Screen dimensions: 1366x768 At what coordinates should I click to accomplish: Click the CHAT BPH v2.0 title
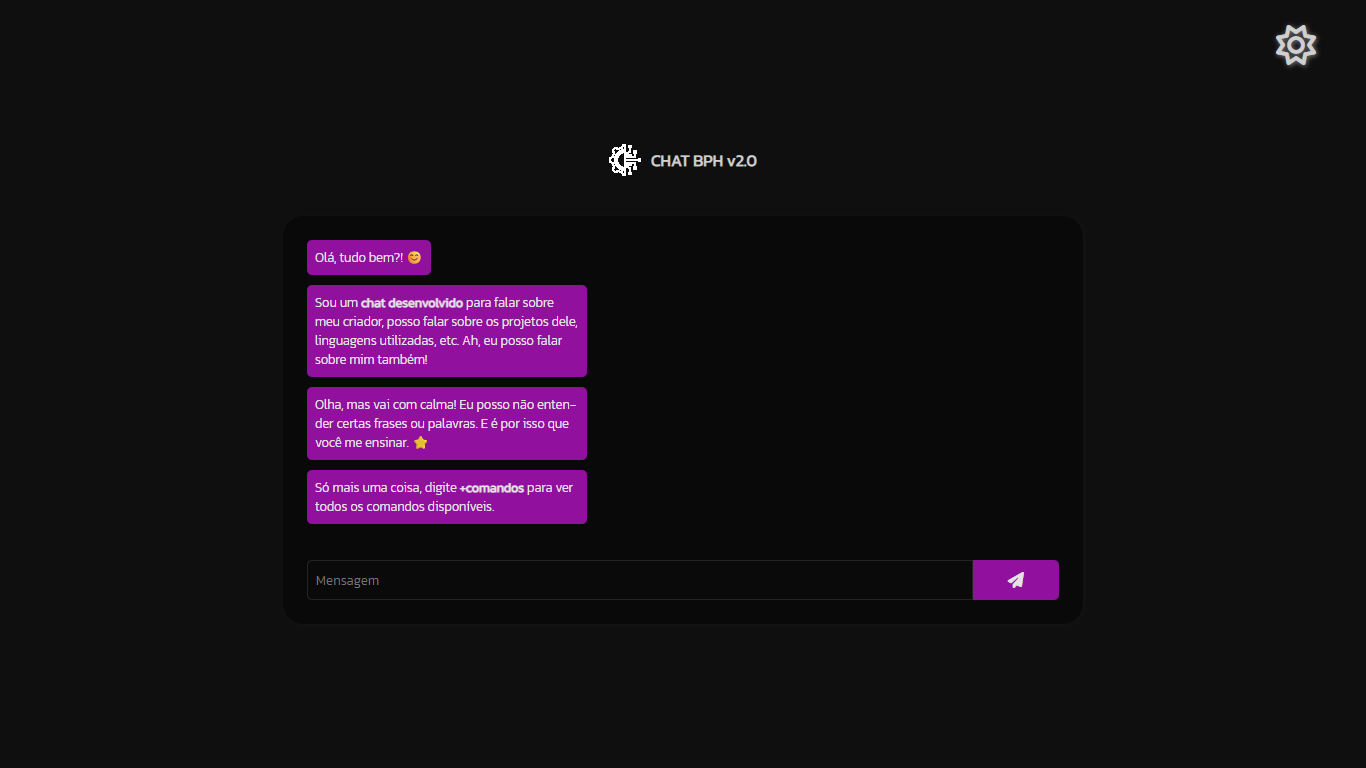point(704,160)
